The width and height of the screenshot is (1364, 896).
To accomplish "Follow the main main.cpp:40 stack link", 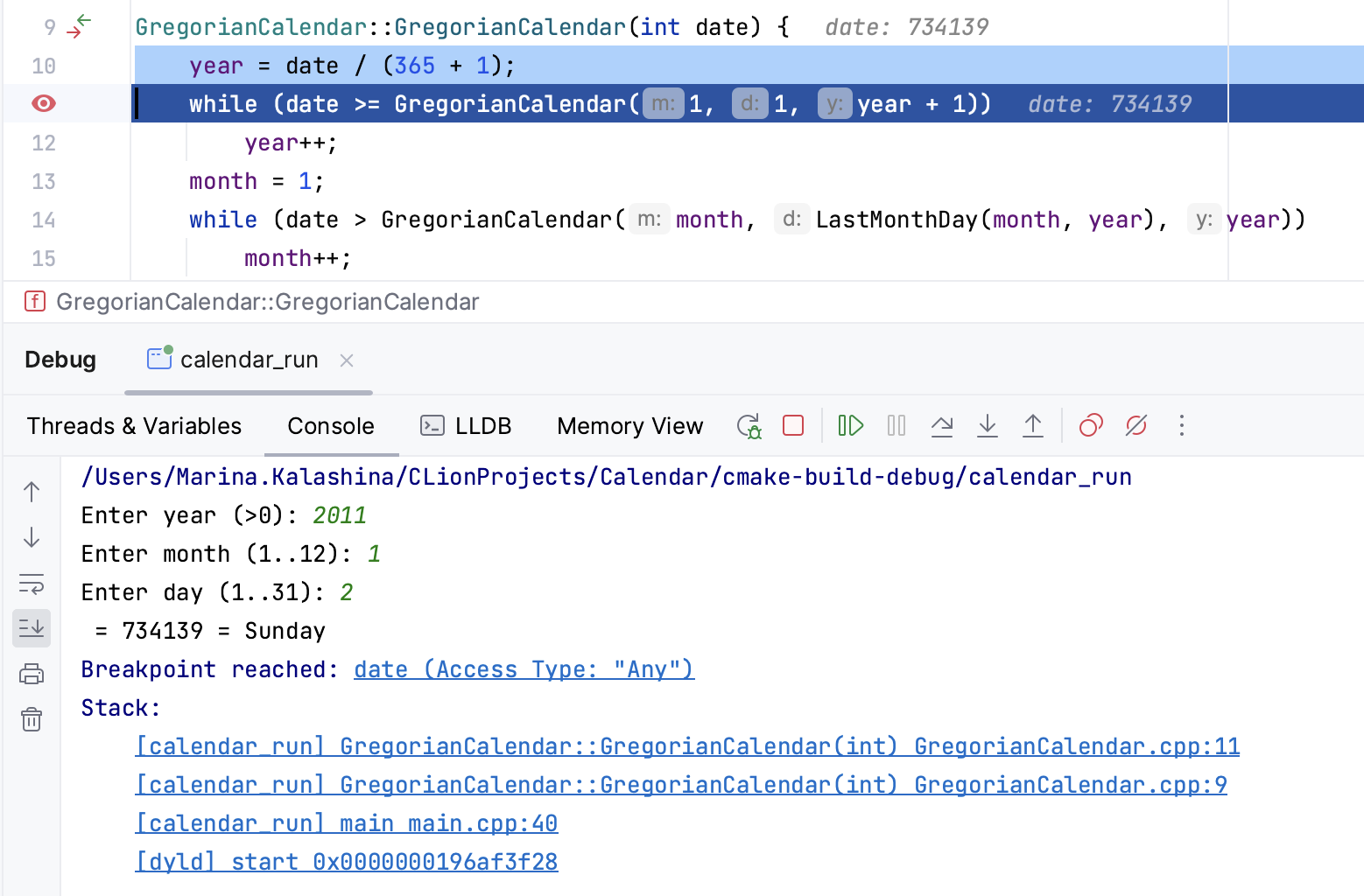I will coord(347,823).
